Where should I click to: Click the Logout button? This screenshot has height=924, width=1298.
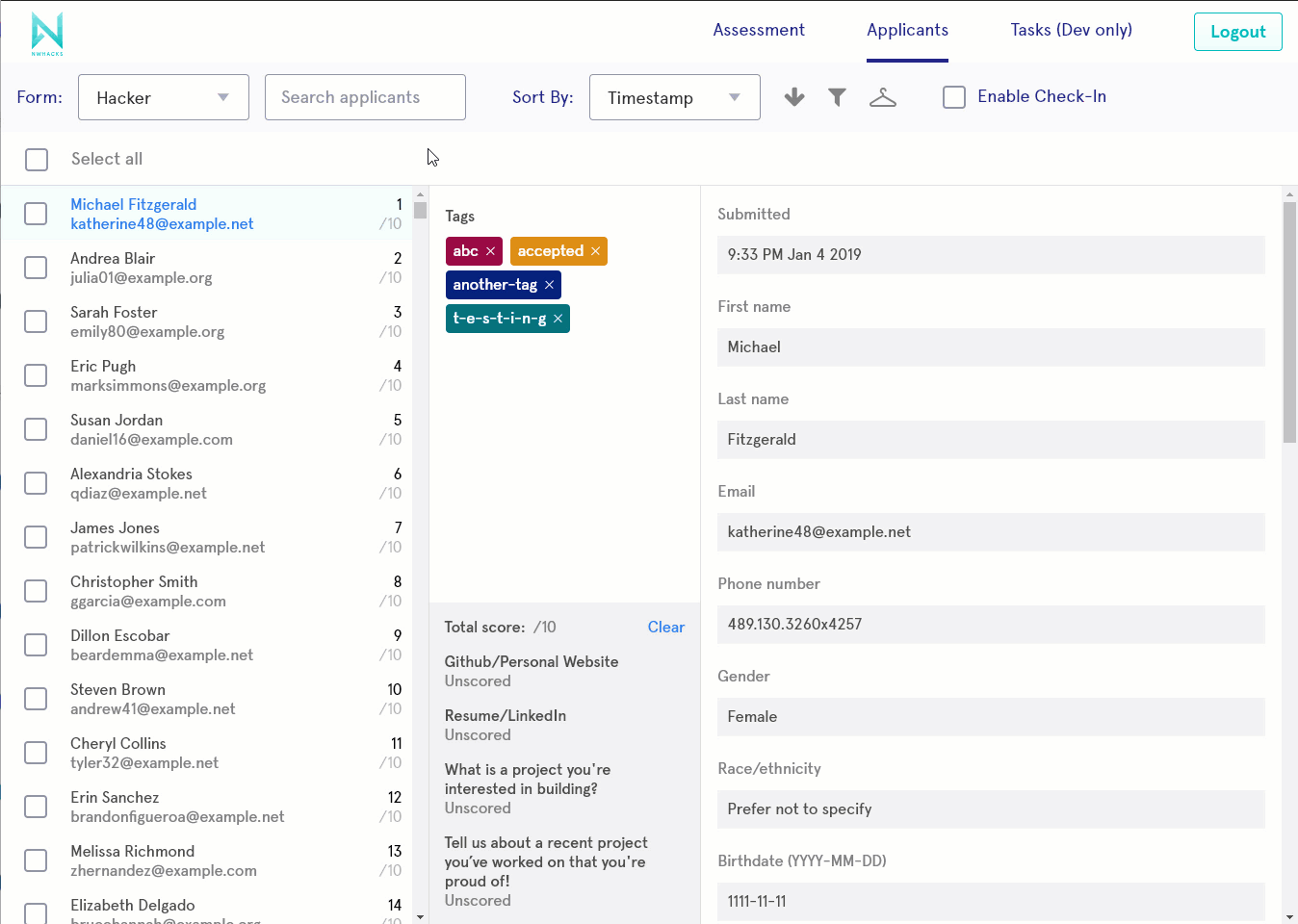1238,32
